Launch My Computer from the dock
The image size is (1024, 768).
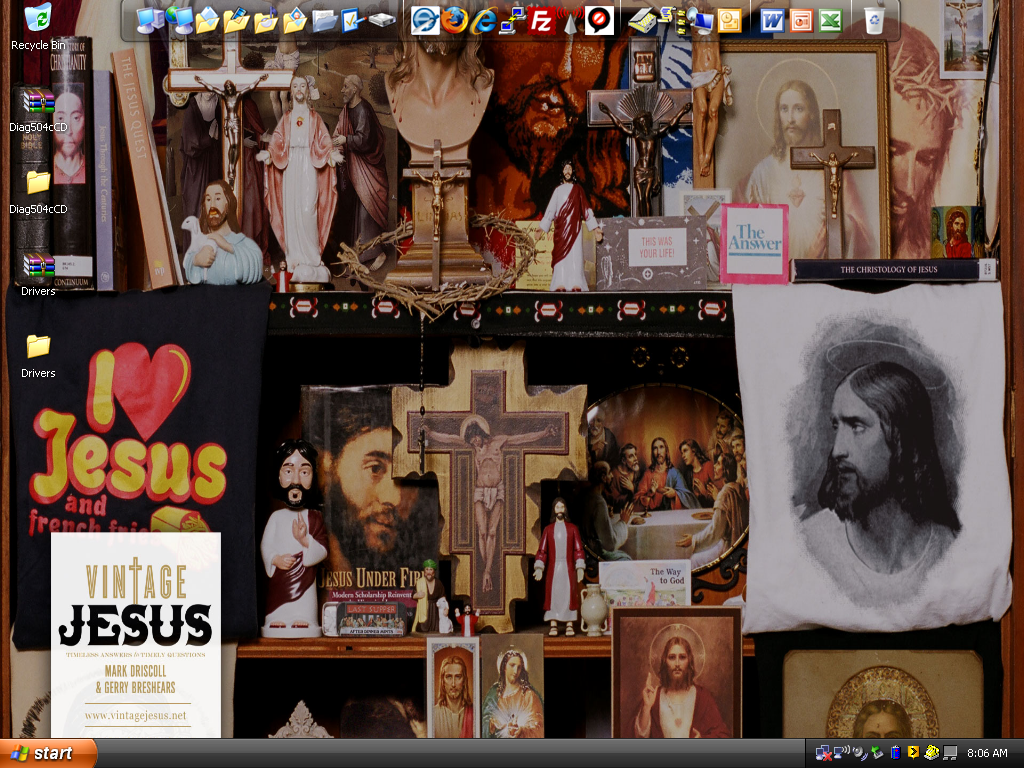click(x=150, y=20)
